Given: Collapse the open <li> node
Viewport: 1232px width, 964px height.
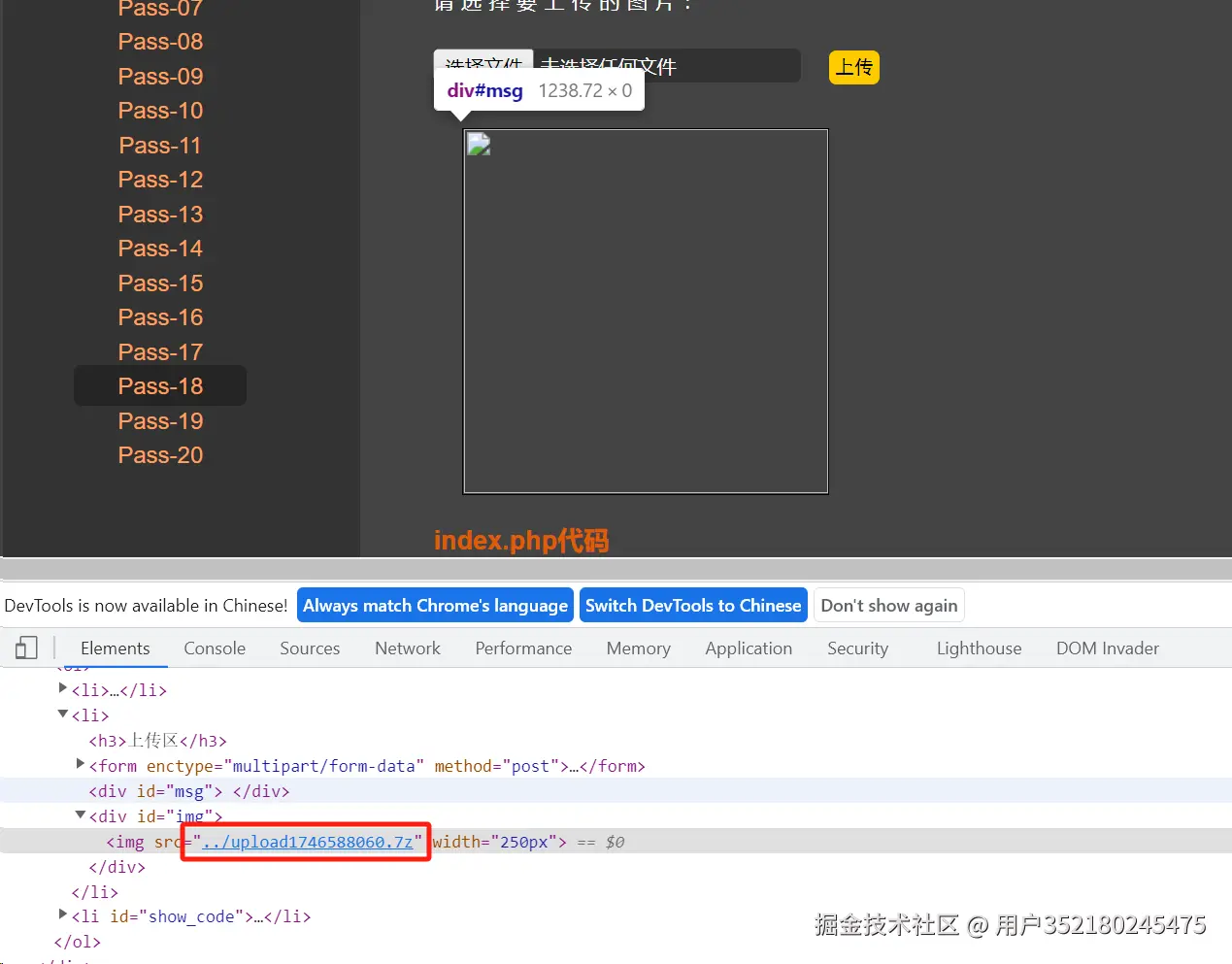Looking at the screenshot, I should (63, 714).
